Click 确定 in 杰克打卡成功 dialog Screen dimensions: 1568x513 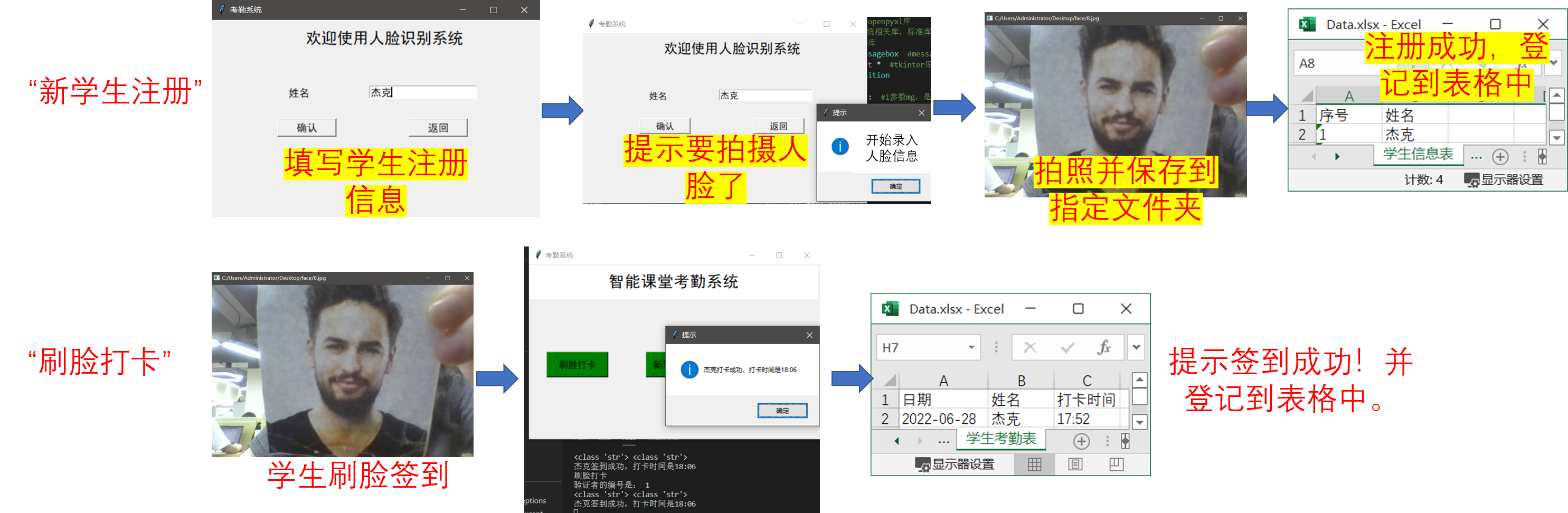point(782,411)
